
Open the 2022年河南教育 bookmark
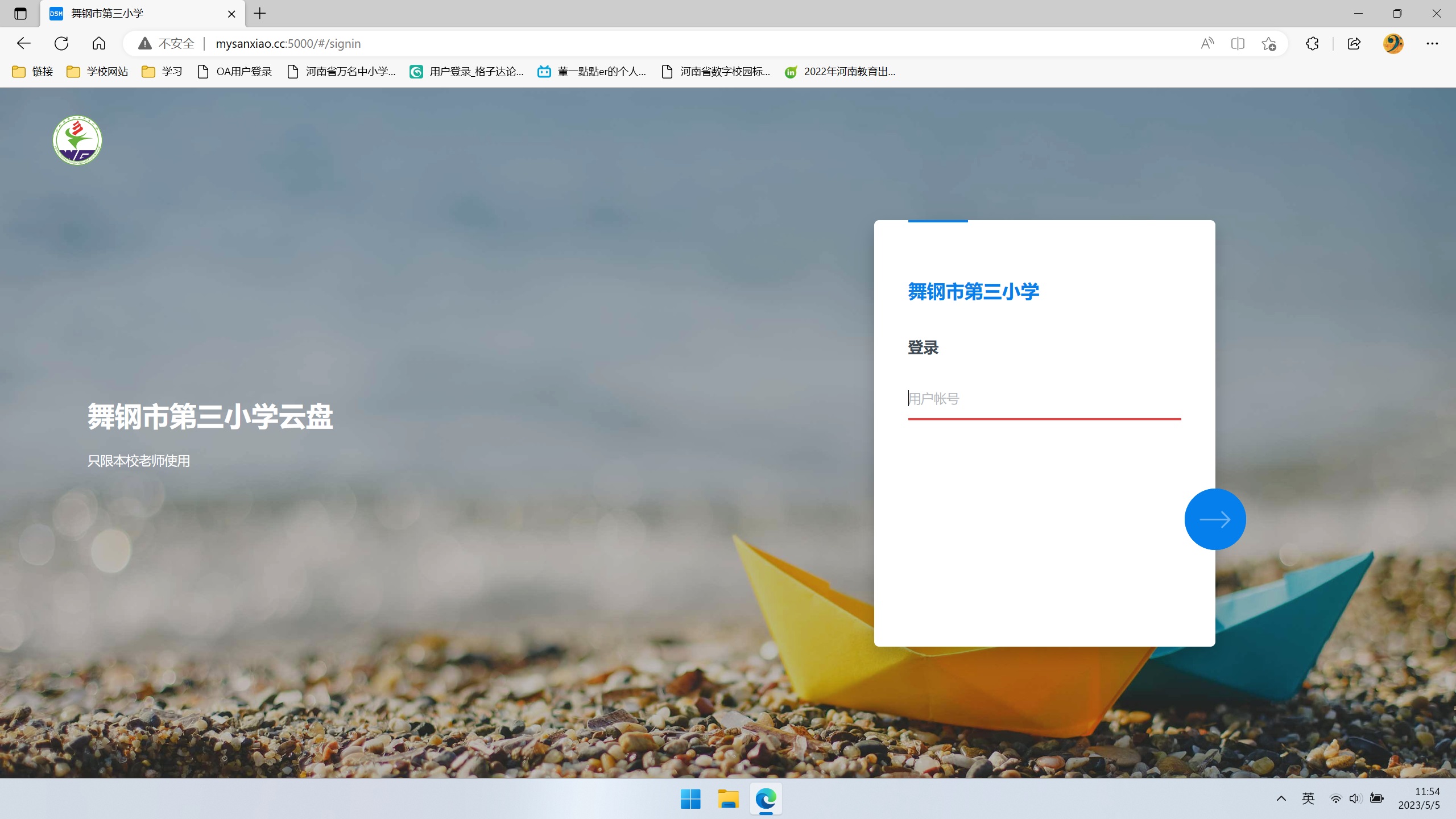[840, 72]
